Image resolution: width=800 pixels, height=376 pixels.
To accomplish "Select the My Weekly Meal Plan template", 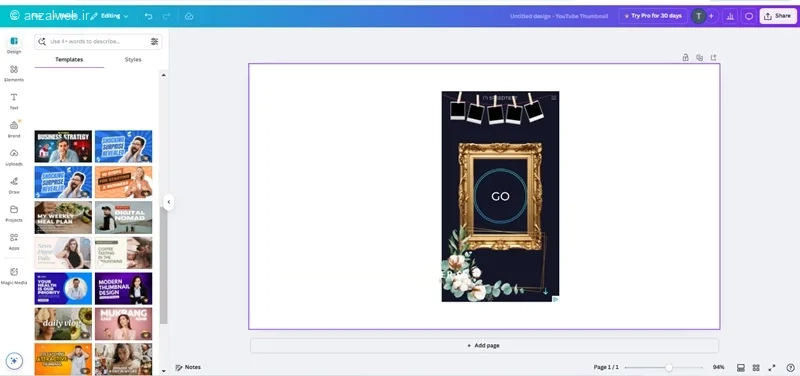I will (63, 217).
